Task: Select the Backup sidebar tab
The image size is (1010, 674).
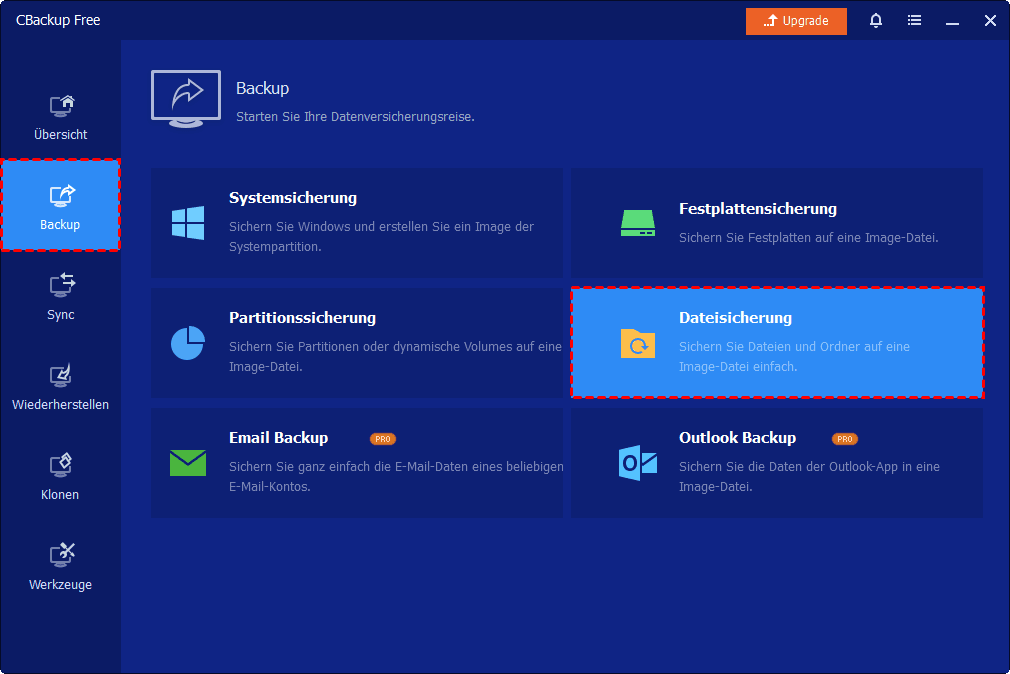Action: click(x=60, y=206)
